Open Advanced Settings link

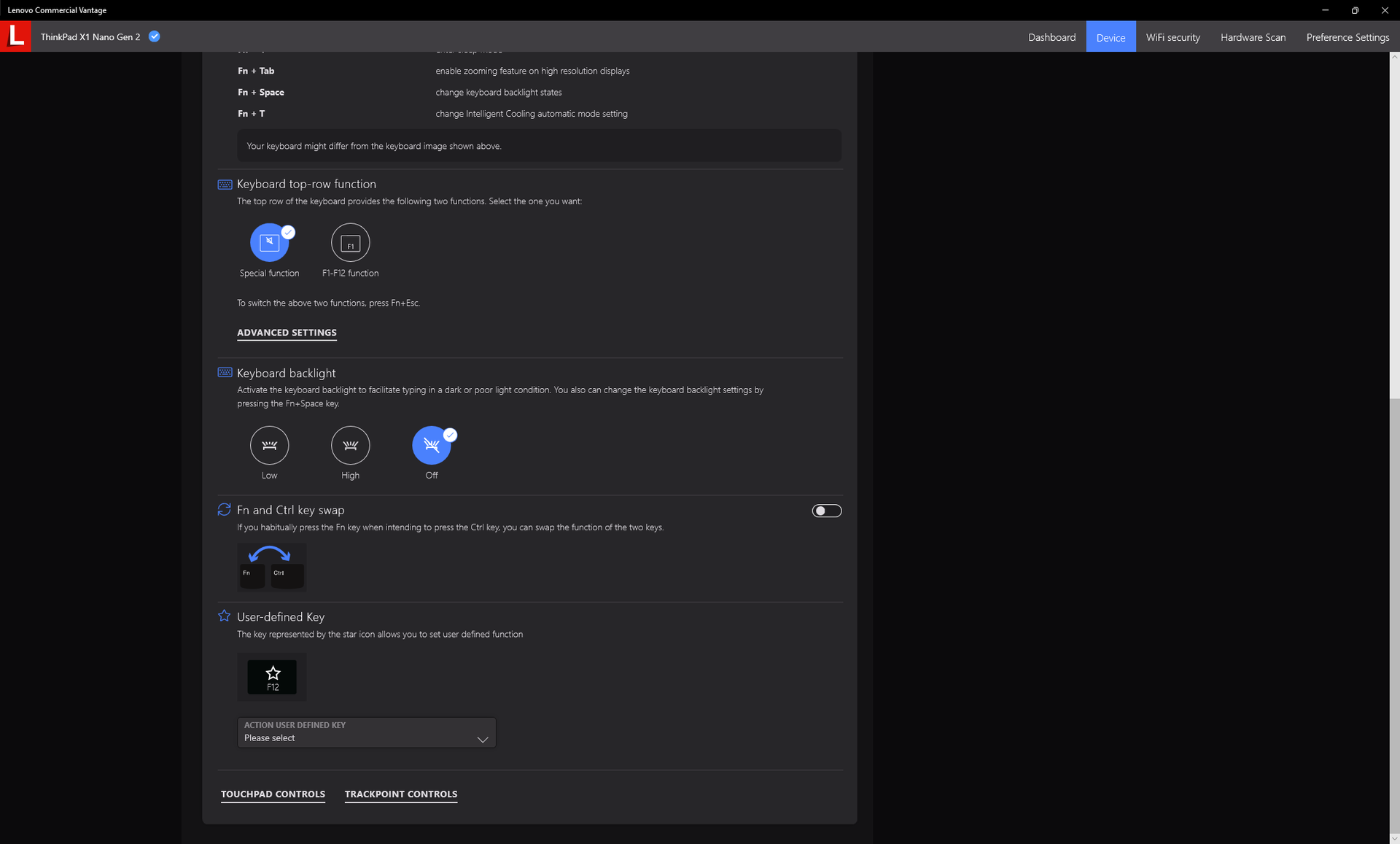pos(287,333)
